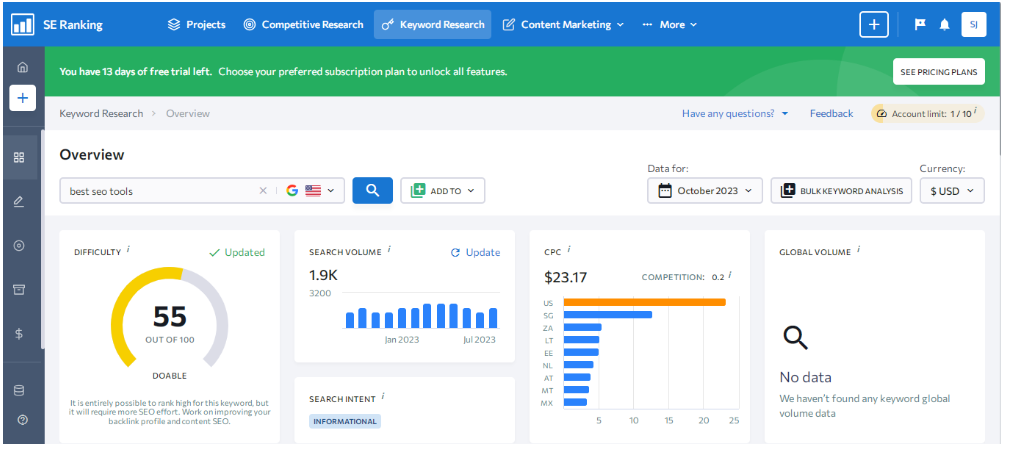Click the Updated status label
The image size is (1010, 460).
(237, 253)
